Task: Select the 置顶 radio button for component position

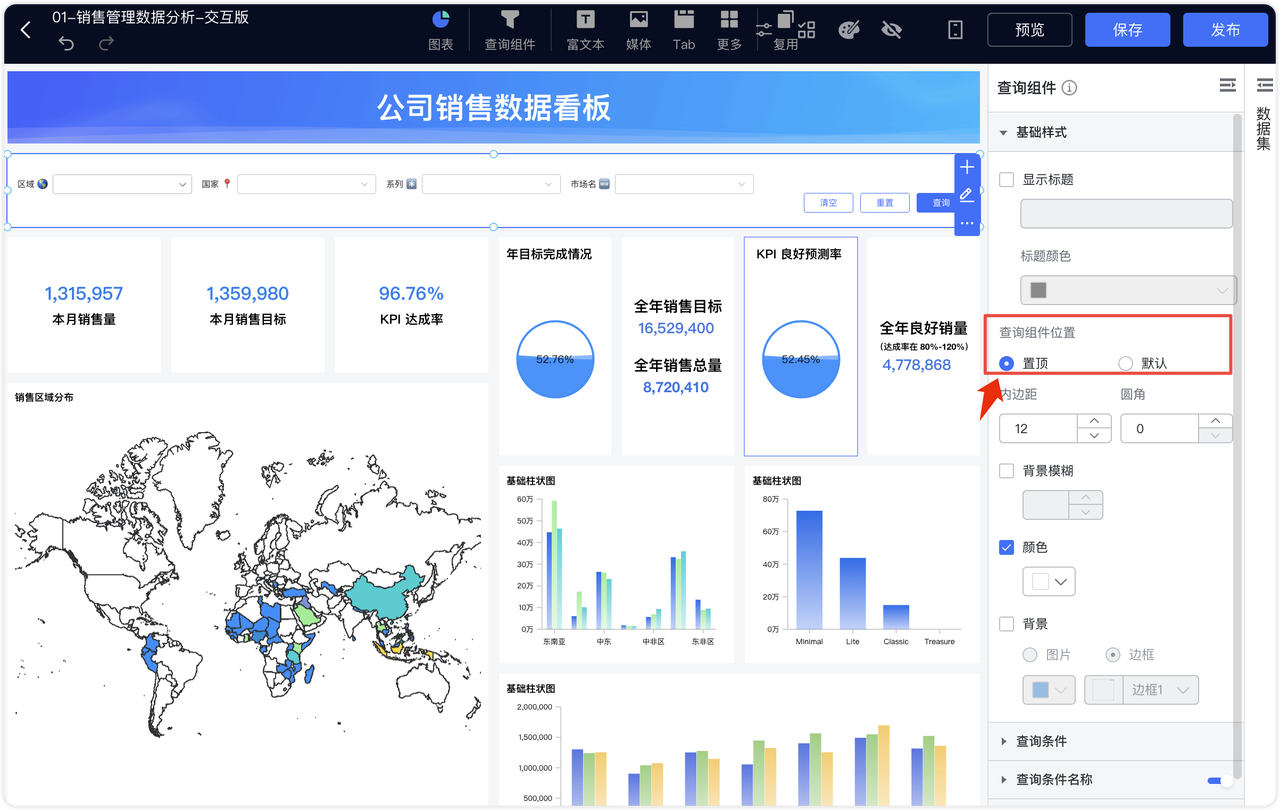Action: 1005,364
